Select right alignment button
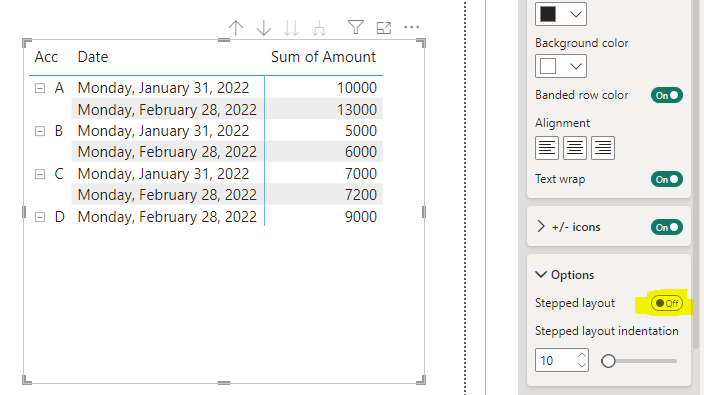The width and height of the screenshot is (704, 395). (x=603, y=148)
